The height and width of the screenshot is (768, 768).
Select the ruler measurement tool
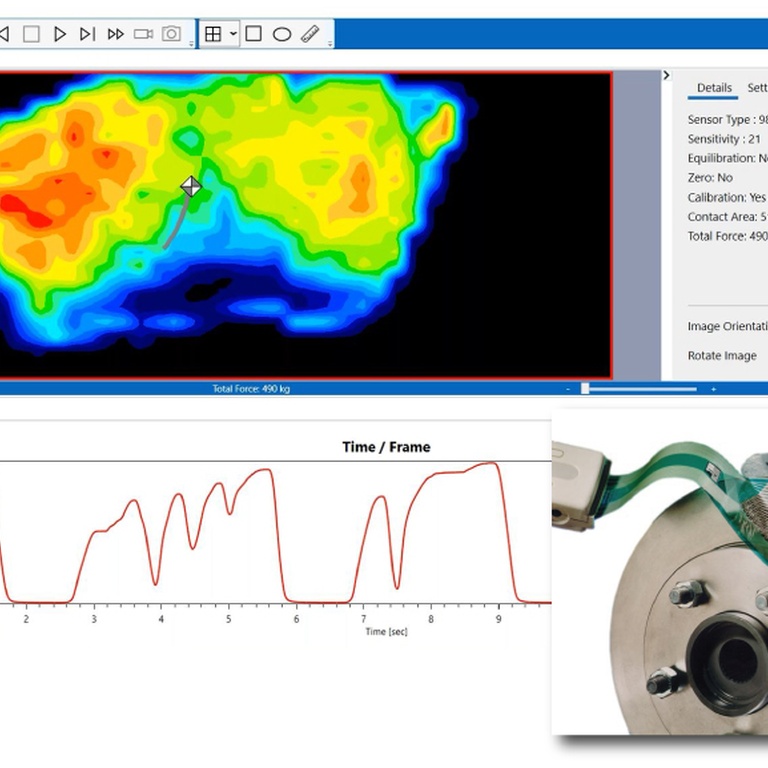311,34
